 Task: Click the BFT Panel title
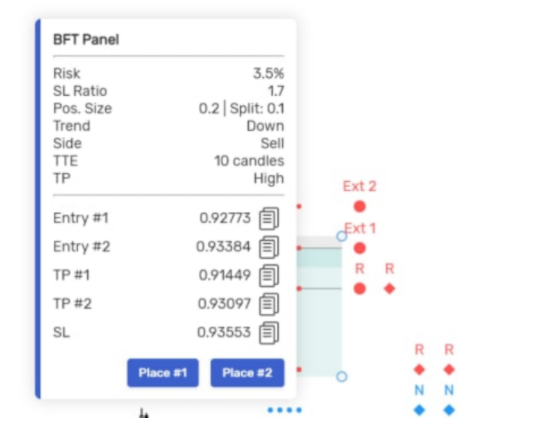click(86, 40)
